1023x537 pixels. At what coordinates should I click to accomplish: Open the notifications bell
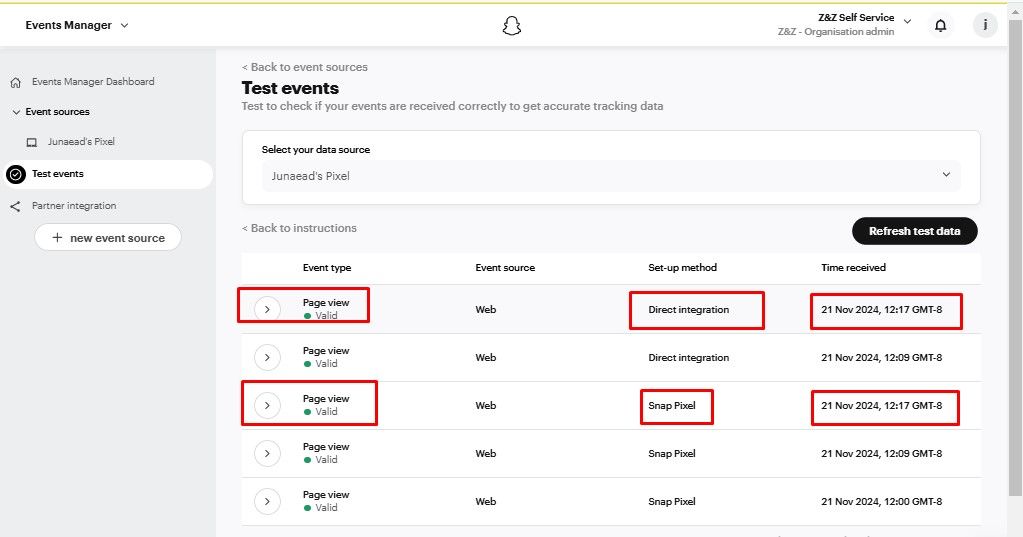[940, 26]
